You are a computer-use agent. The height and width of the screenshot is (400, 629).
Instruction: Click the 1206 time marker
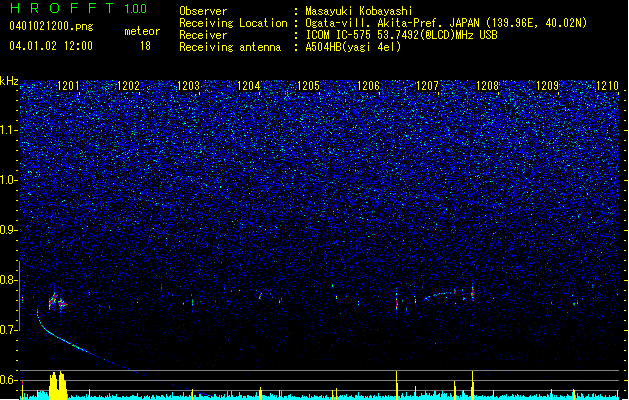point(368,85)
